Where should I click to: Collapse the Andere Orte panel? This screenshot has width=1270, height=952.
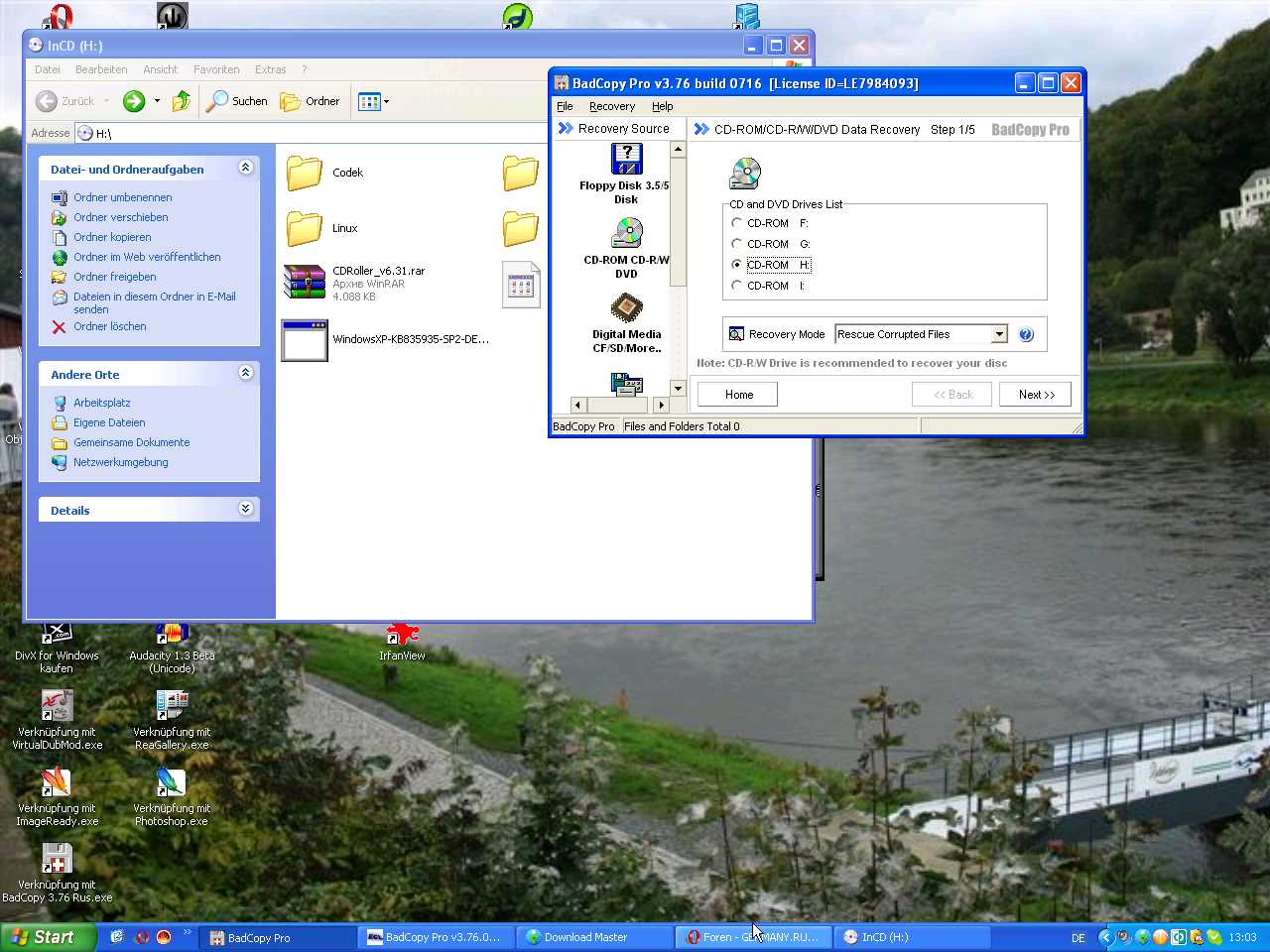(x=245, y=373)
